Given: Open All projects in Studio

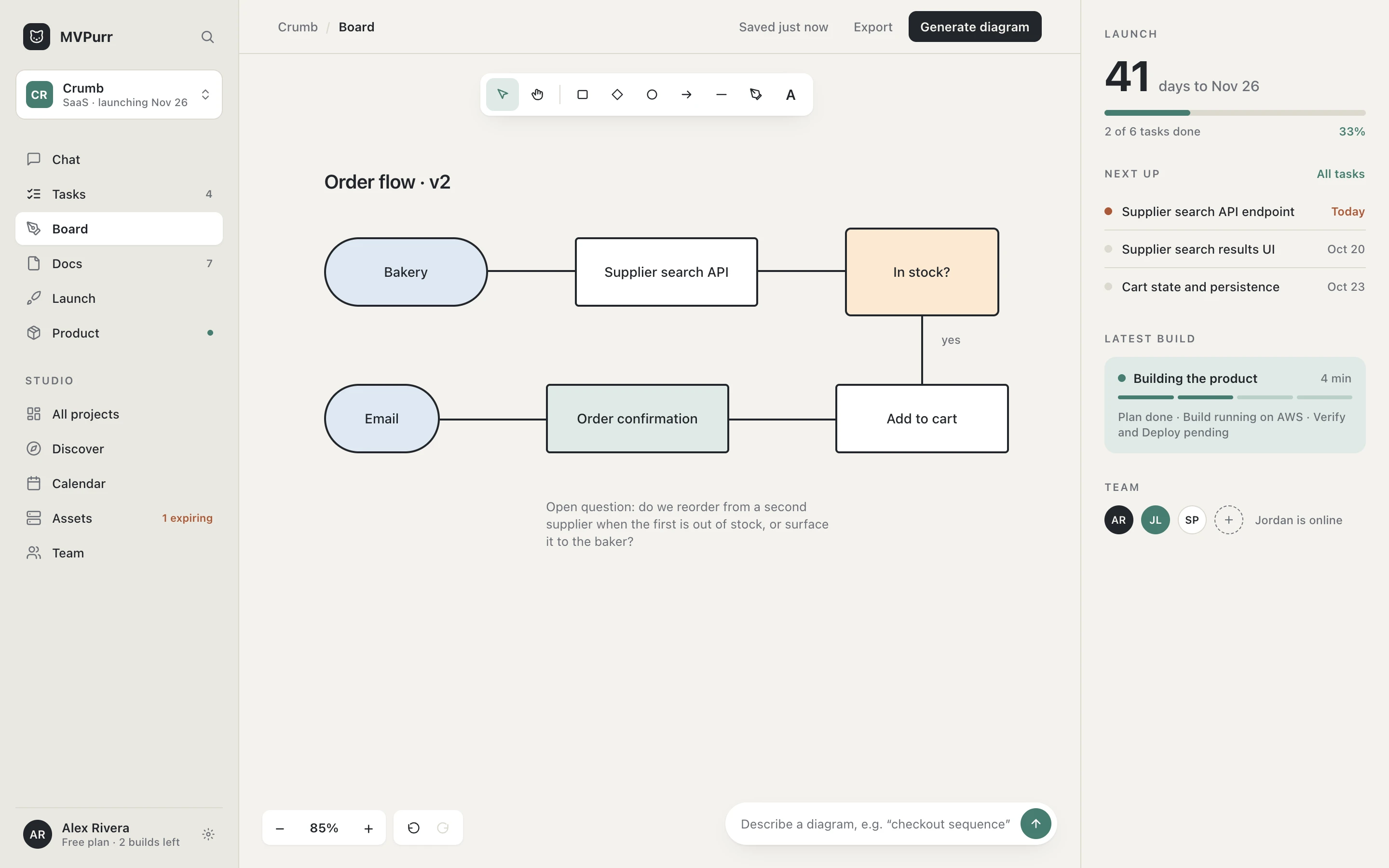Looking at the screenshot, I should pyautogui.click(x=119, y=414).
